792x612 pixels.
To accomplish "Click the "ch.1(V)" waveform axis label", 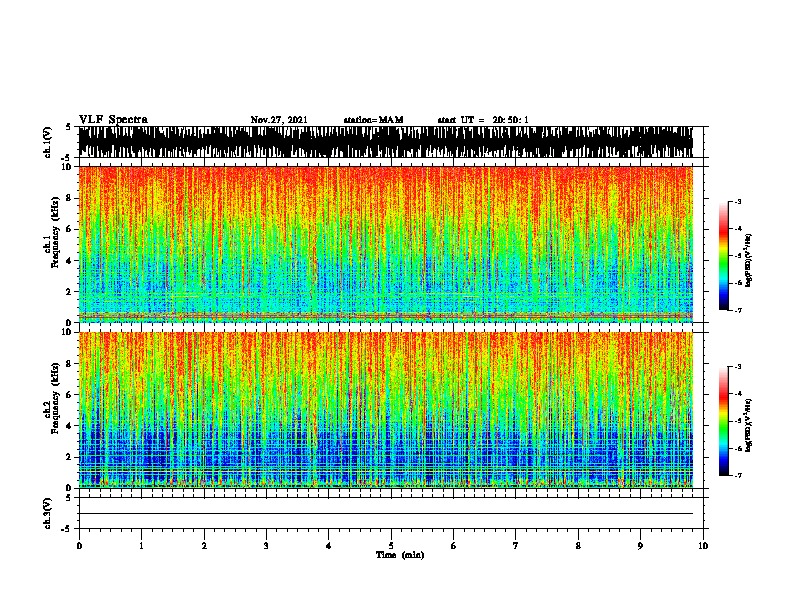I will (x=48, y=142).
